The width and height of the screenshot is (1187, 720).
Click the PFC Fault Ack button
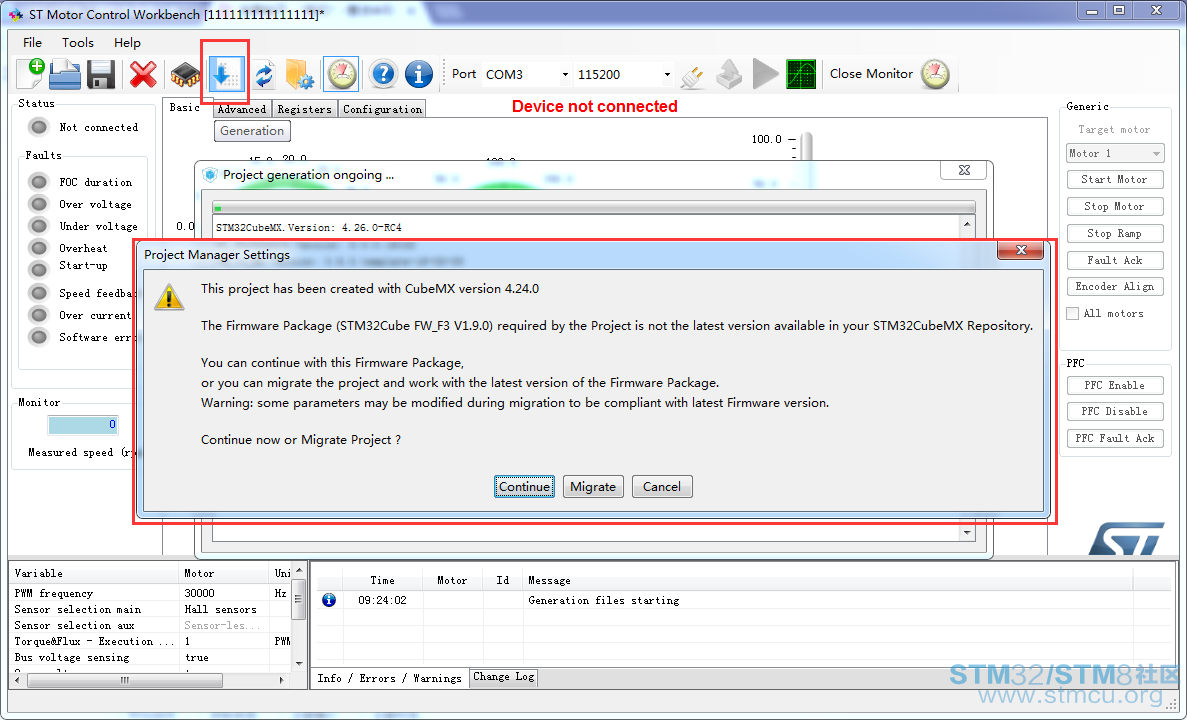coord(1115,438)
